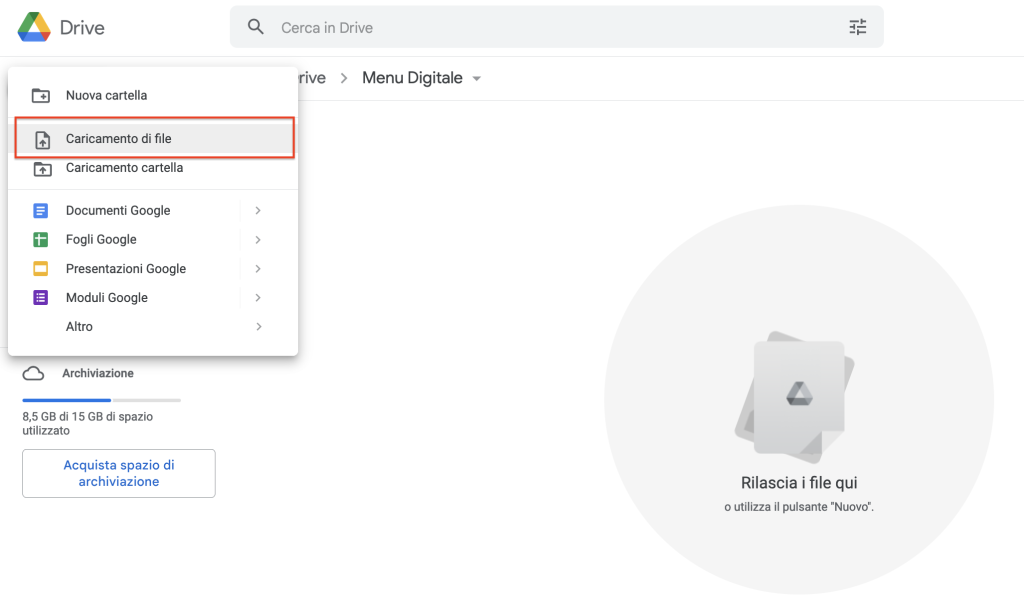Click the Archiviazione cloud icon
1024x608 pixels.
34,372
